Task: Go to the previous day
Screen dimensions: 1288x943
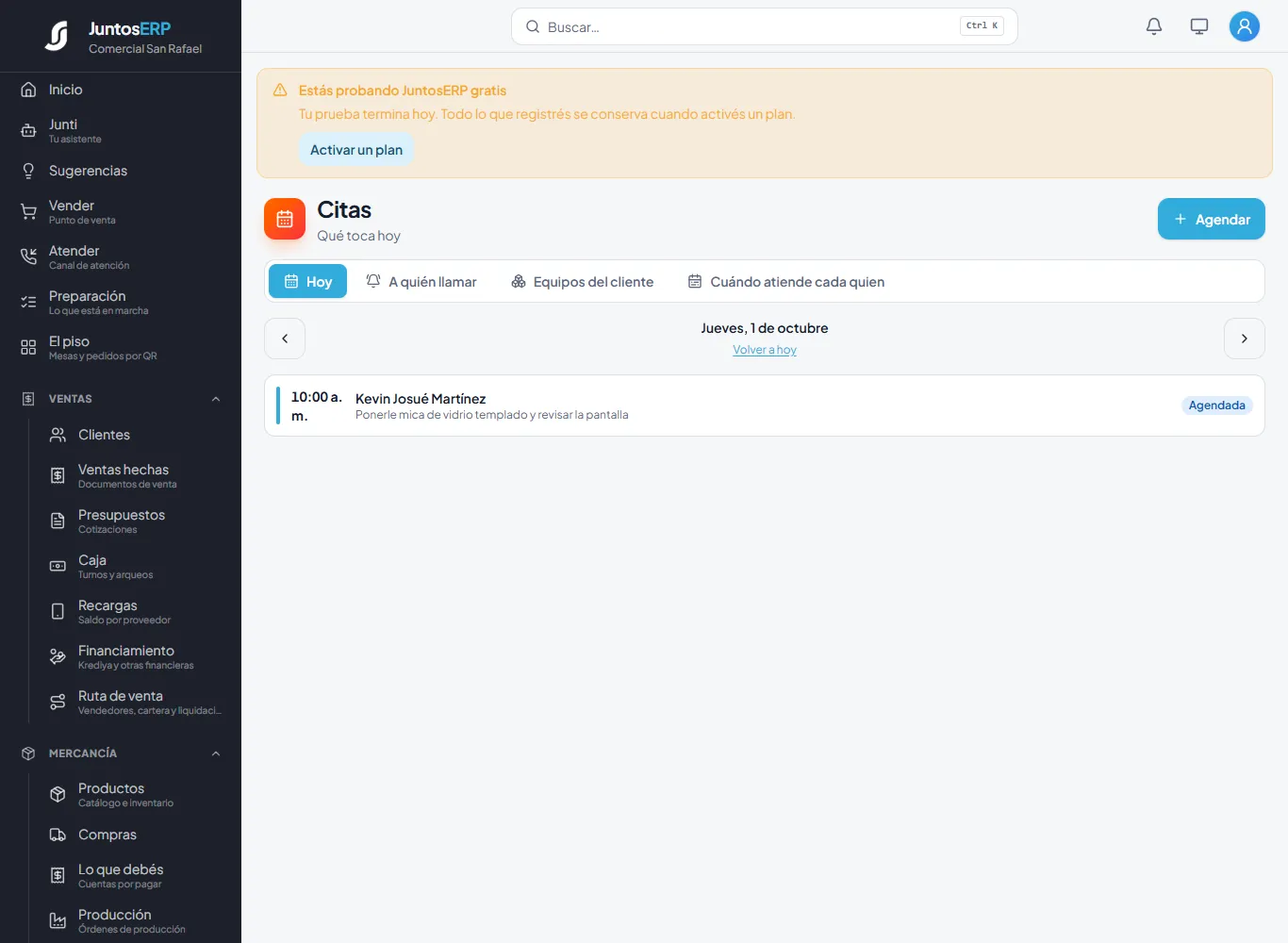Action: [285, 339]
